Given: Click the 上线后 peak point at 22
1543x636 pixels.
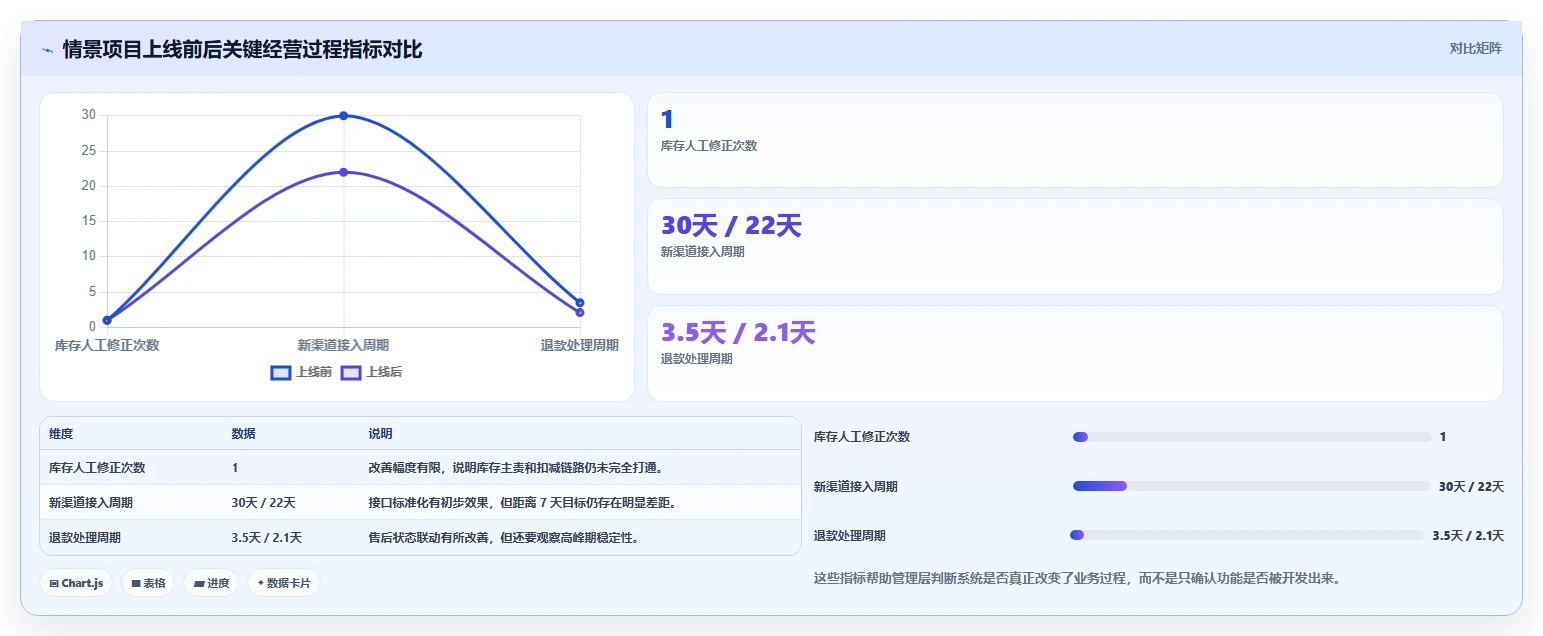Looking at the screenshot, I should [x=343, y=172].
